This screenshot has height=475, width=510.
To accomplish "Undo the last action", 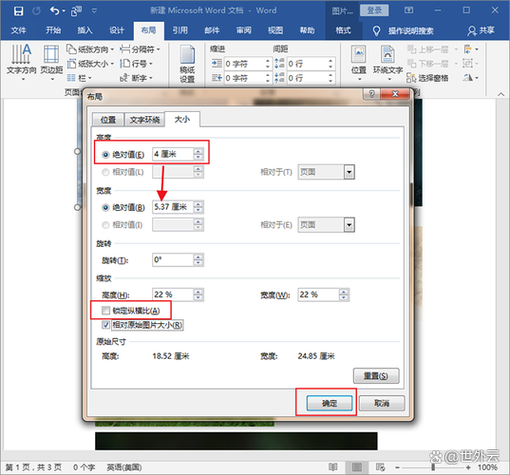I will pos(55,11).
